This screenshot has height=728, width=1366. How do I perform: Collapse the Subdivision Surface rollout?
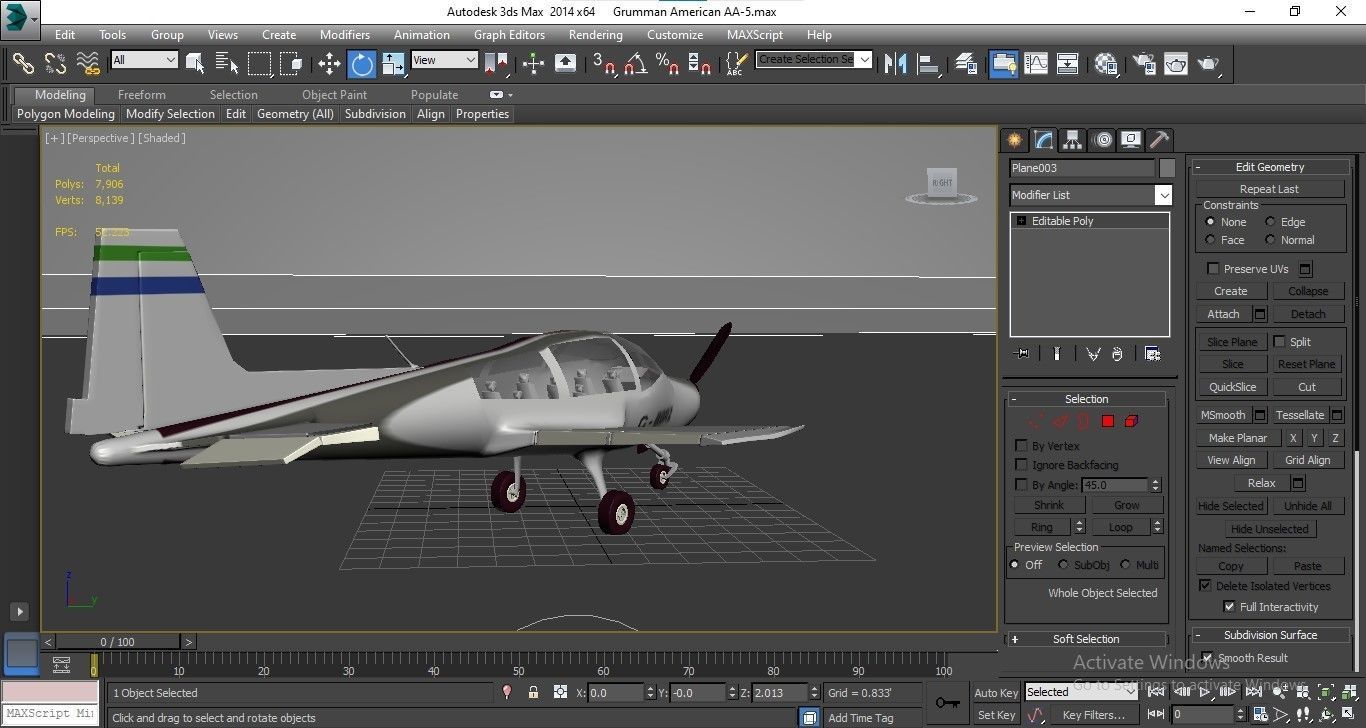point(1269,635)
